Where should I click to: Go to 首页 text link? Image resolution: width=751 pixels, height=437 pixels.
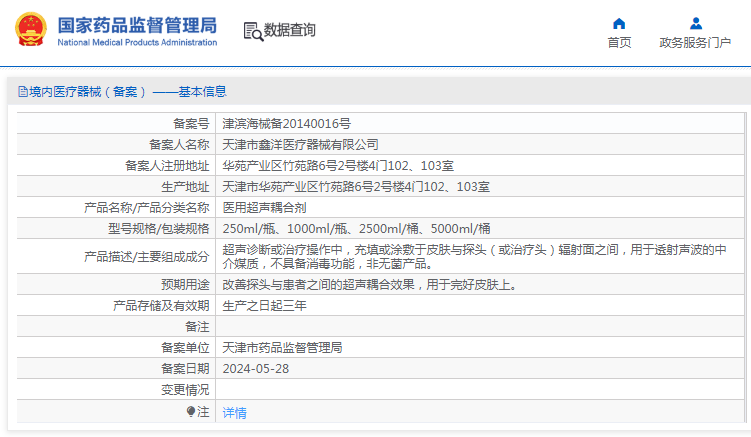619,43
